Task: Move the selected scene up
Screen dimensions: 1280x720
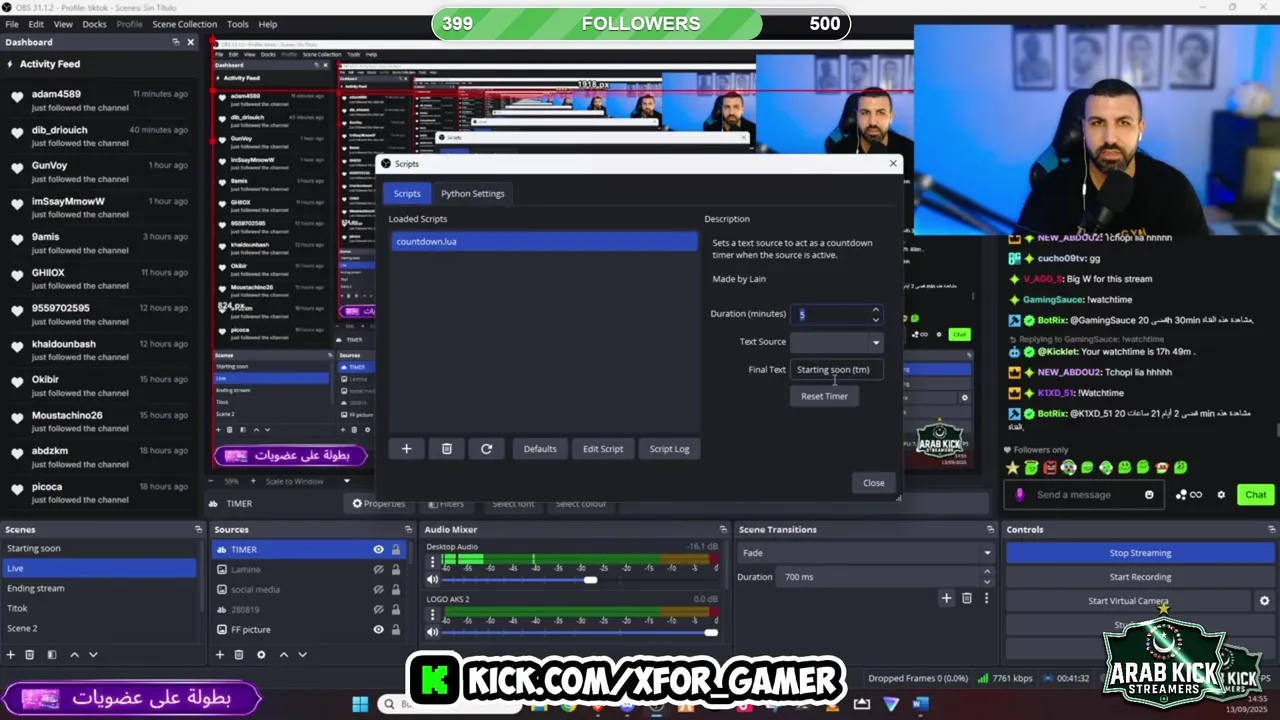Action: click(x=74, y=655)
